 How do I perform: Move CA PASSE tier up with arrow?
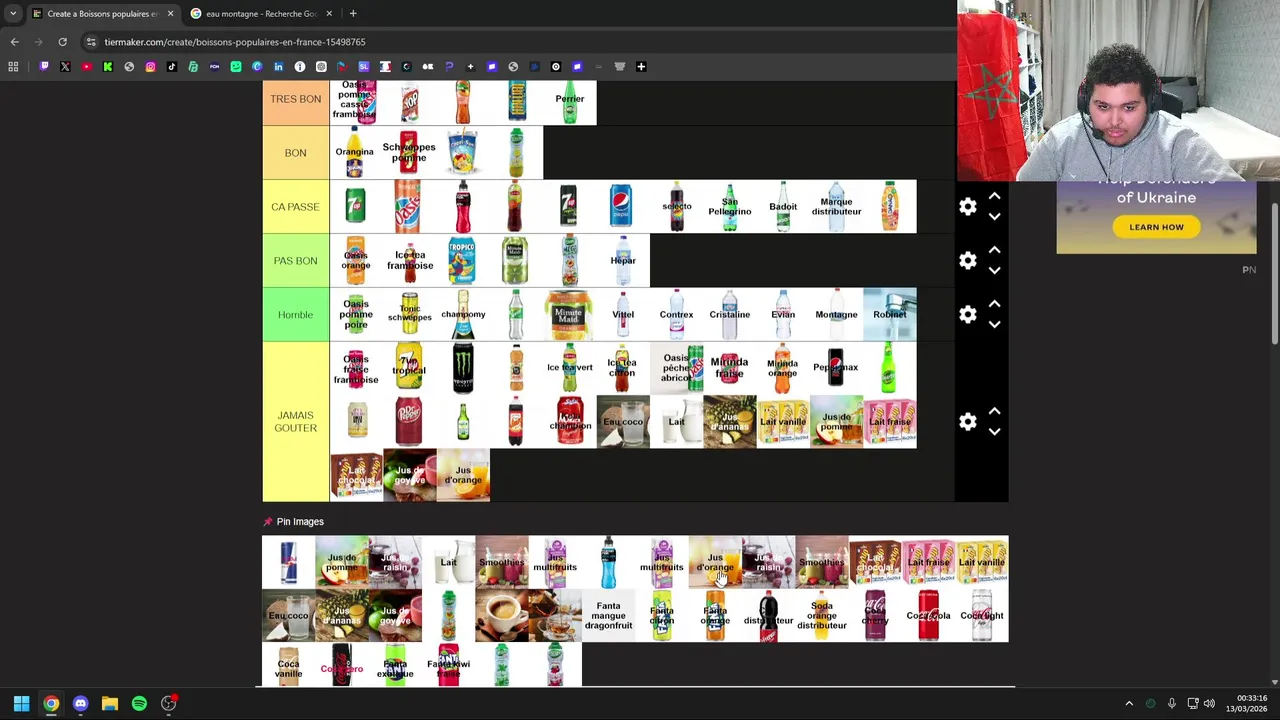(x=994, y=197)
